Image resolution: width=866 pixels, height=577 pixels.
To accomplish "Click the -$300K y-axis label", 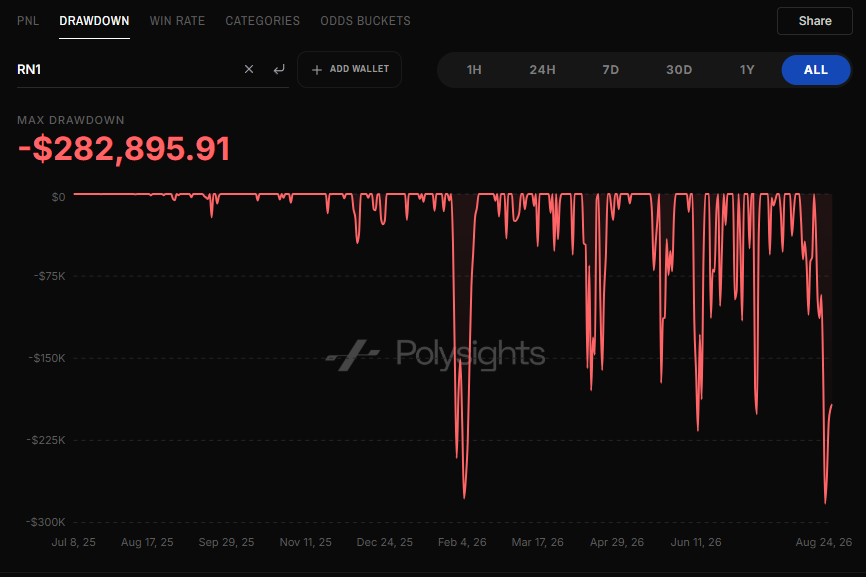I will point(46,522).
